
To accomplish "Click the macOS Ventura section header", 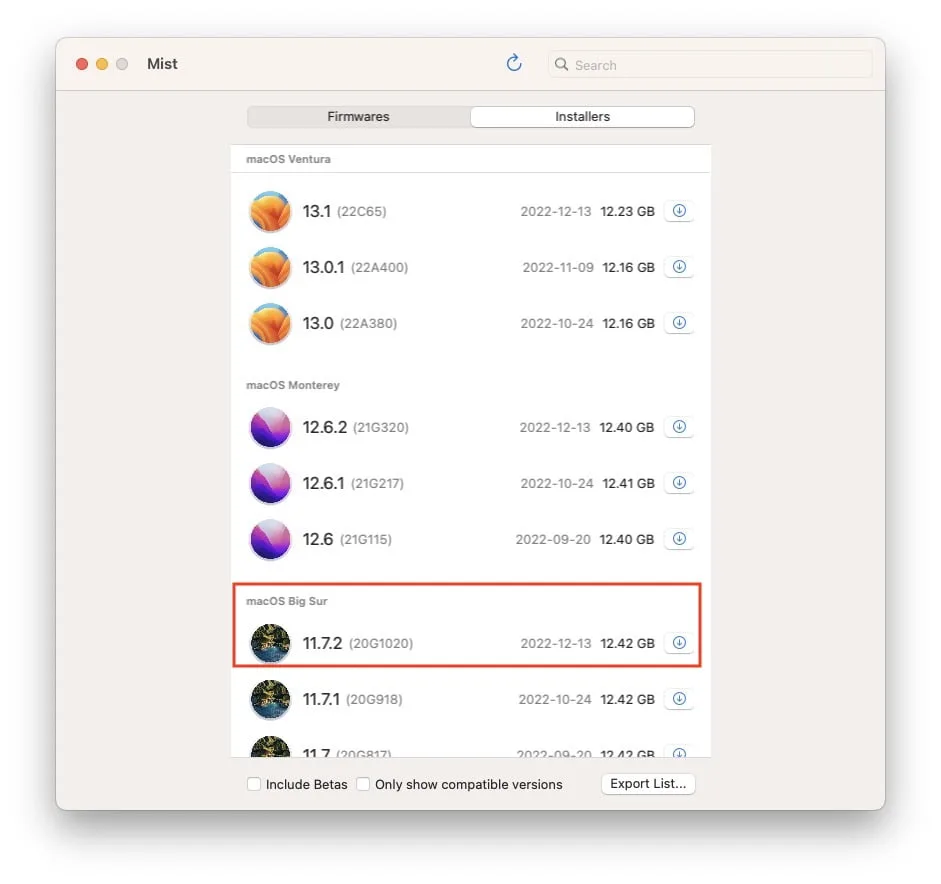I will tap(289, 159).
